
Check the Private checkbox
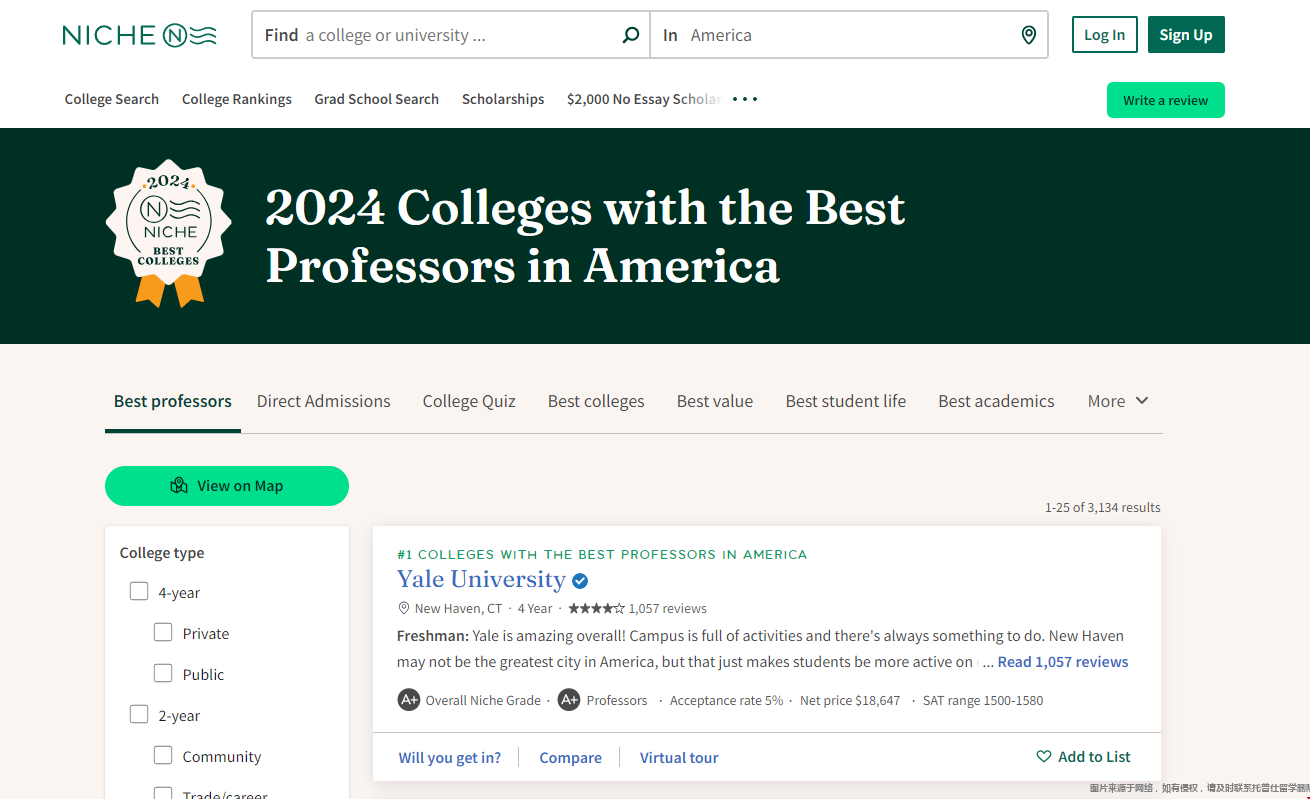(163, 632)
